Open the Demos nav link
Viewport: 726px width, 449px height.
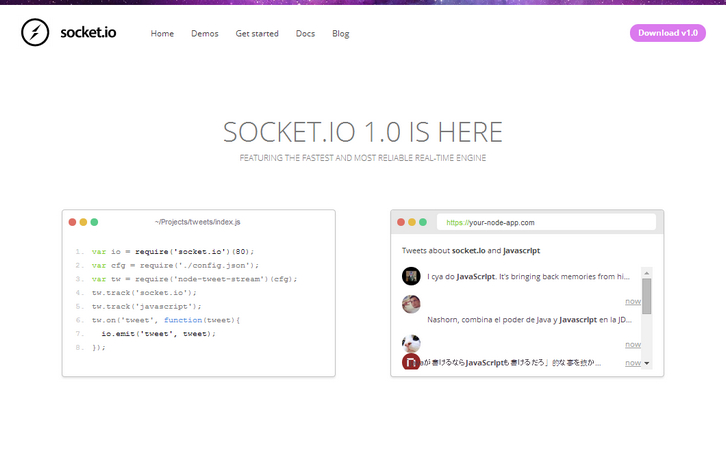[205, 33]
